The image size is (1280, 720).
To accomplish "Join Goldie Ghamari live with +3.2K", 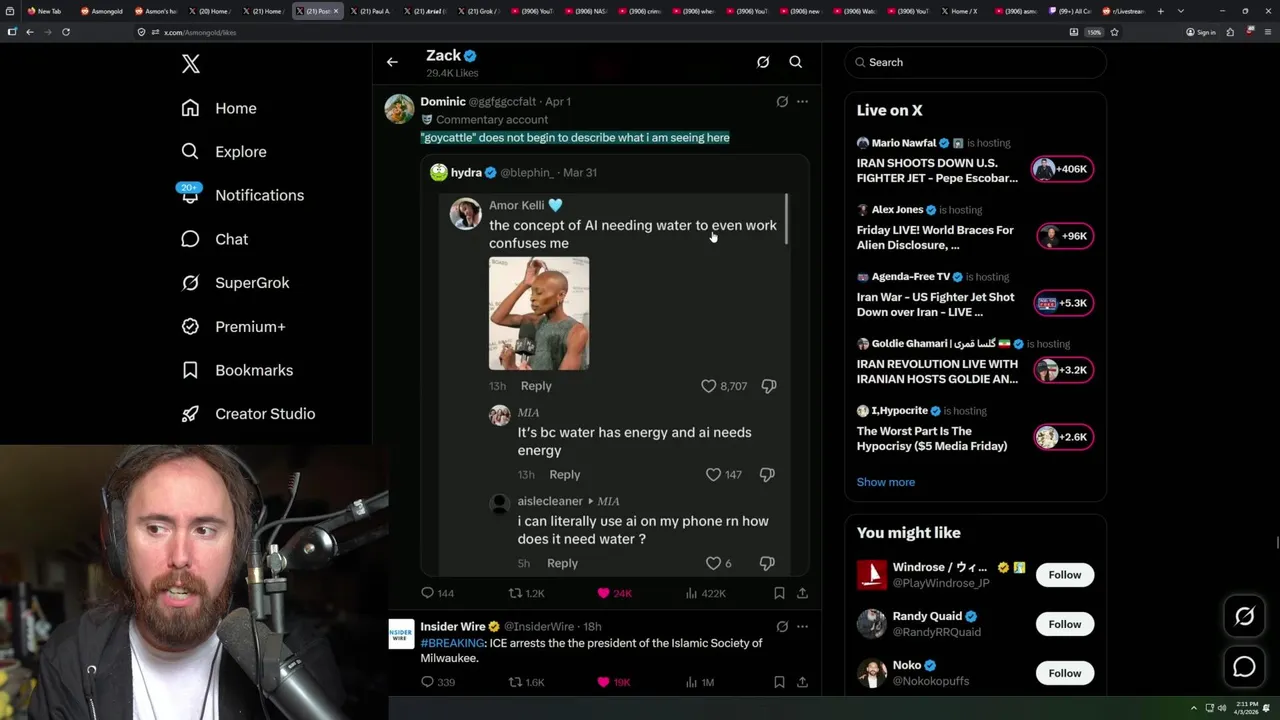I will pyautogui.click(x=1063, y=370).
